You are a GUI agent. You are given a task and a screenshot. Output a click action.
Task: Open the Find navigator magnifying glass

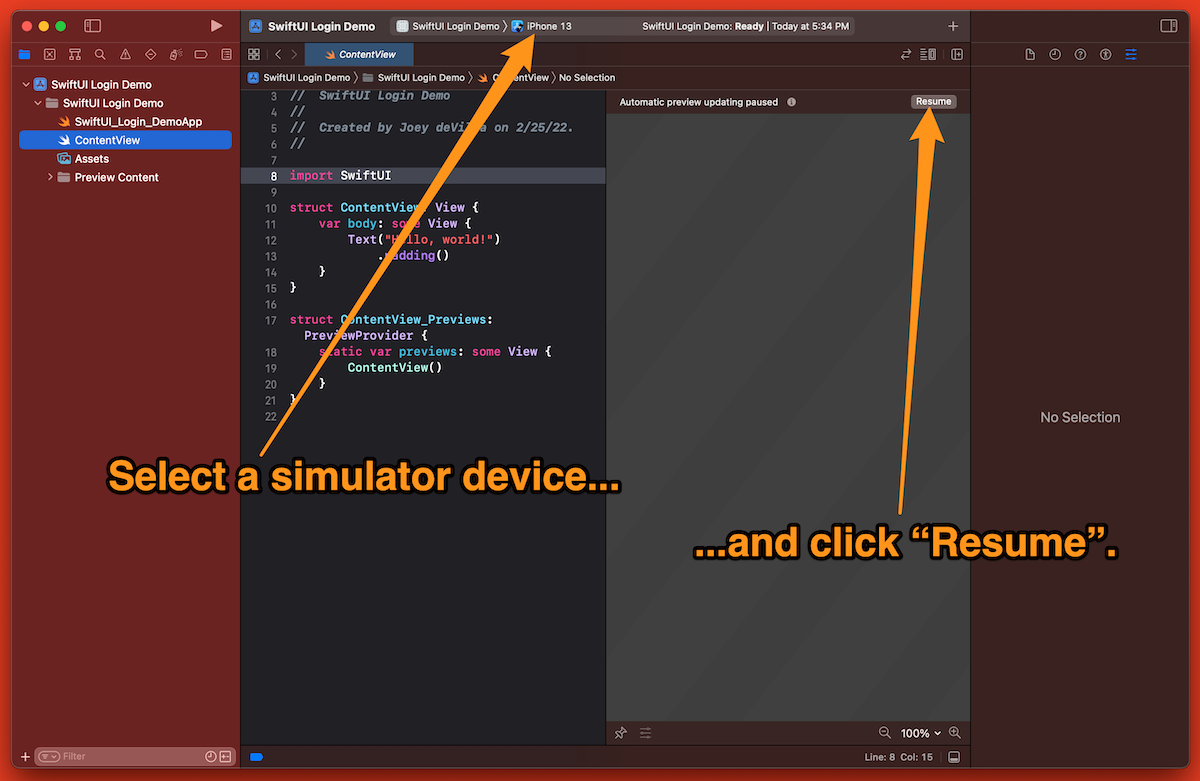[100, 54]
